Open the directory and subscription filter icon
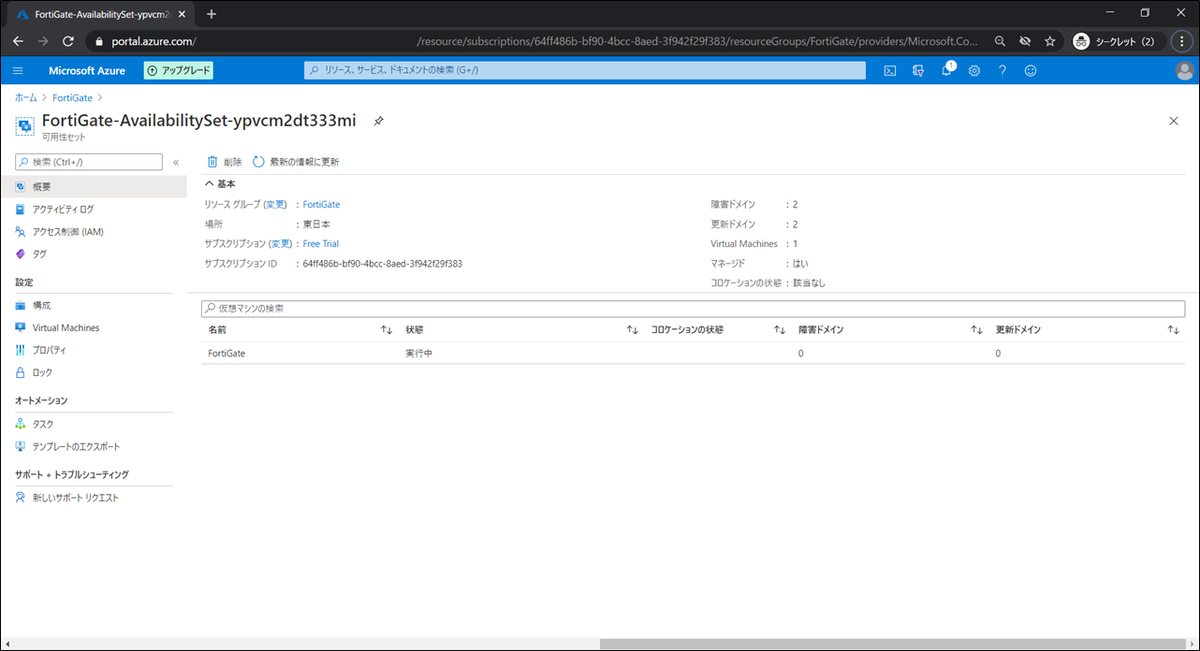 [x=918, y=70]
